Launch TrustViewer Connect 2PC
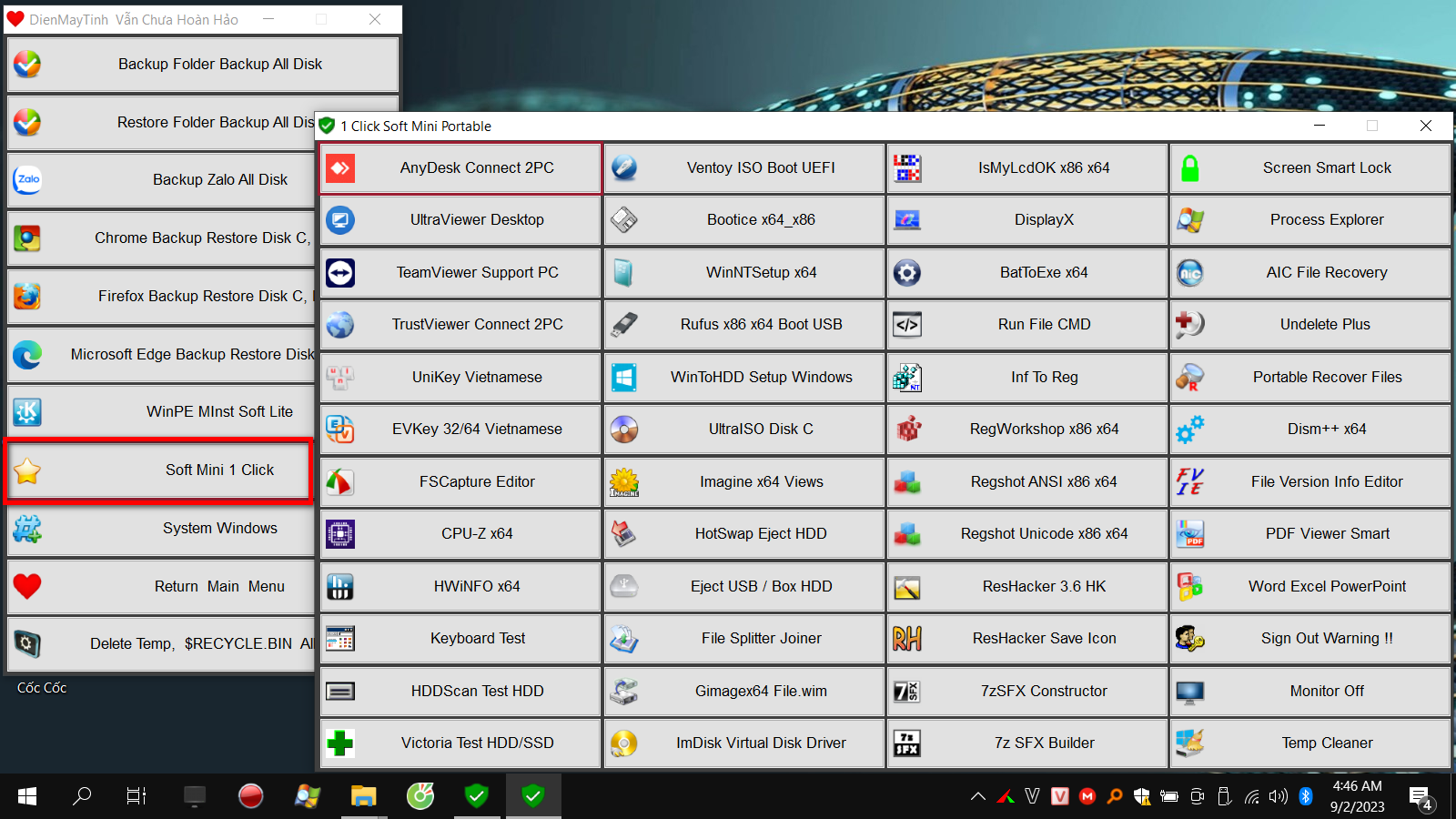Viewport: 1456px width, 819px height. [460, 325]
